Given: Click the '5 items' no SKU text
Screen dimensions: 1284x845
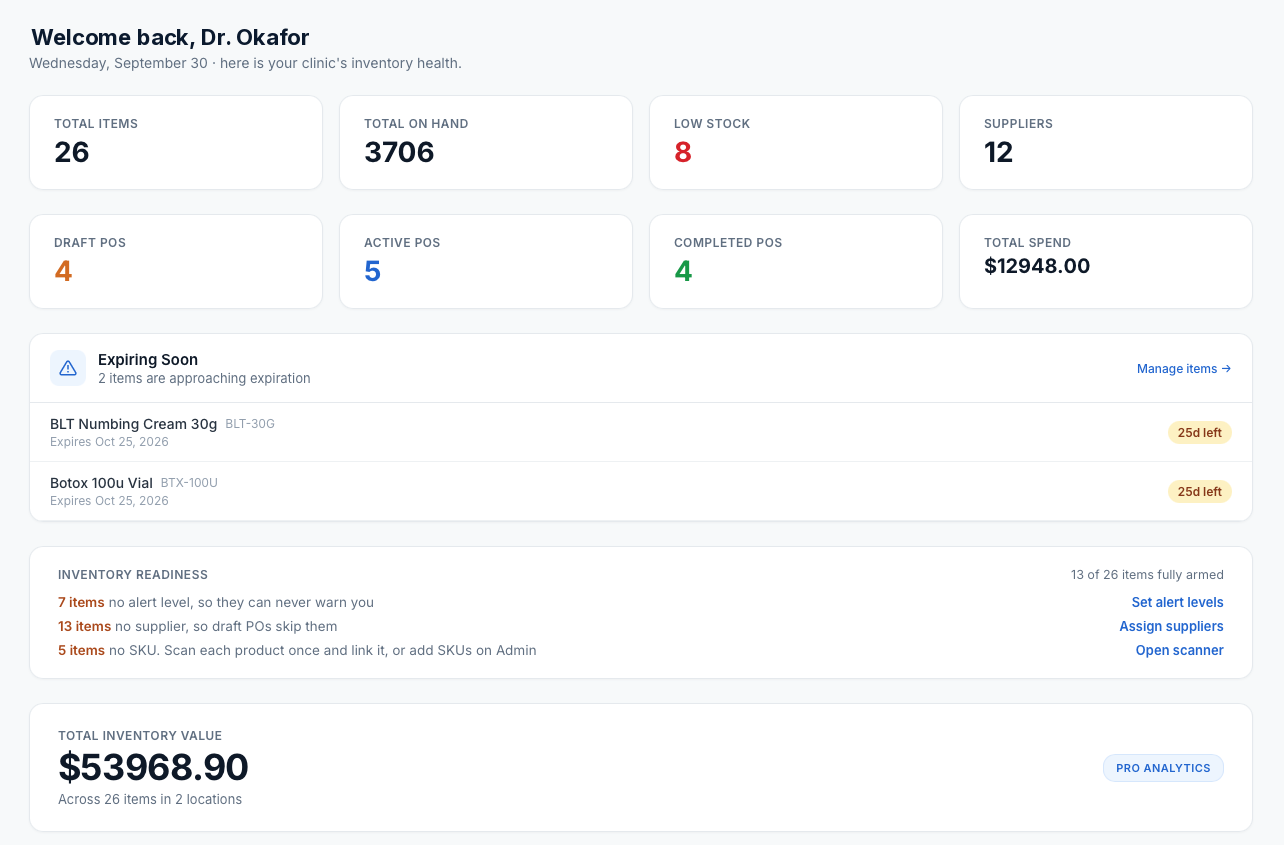Looking at the screenshot, I should click(x=81, y=650).
